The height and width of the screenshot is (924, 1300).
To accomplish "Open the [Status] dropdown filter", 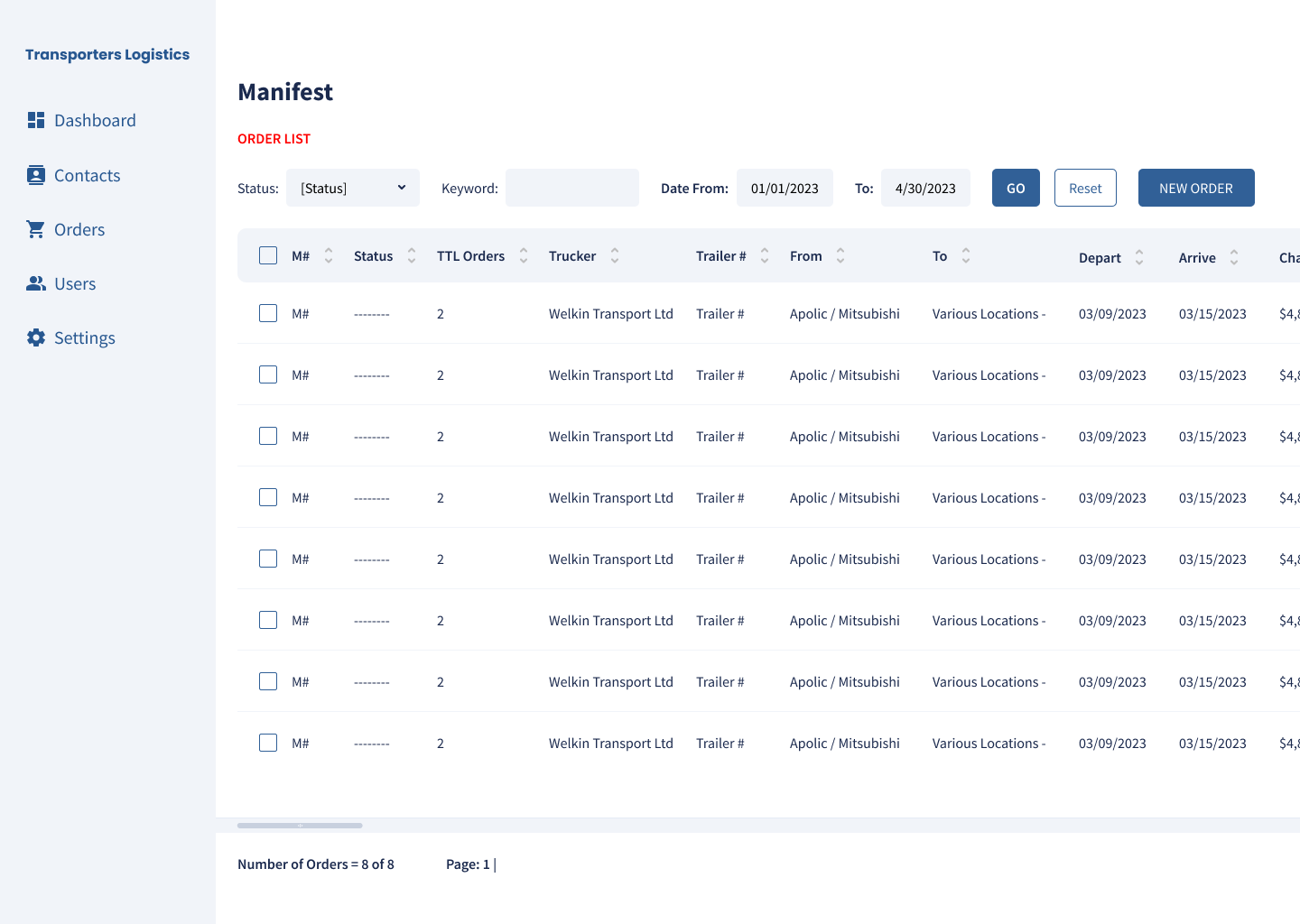I will click(353, 188).
